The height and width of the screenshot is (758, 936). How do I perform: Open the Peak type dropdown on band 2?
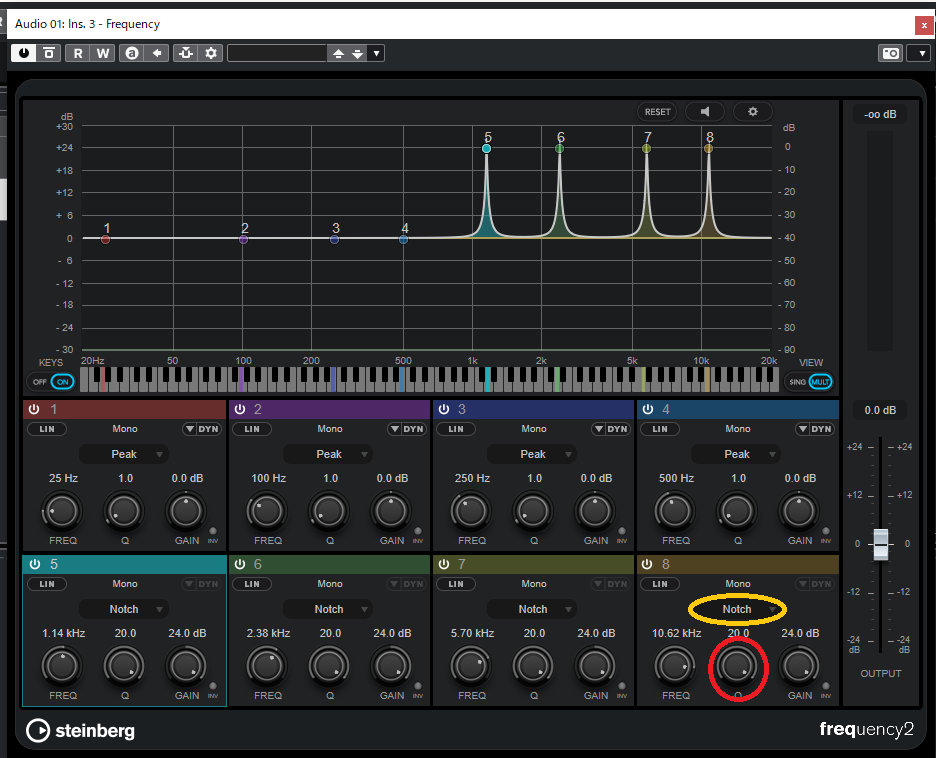(328, 454)
